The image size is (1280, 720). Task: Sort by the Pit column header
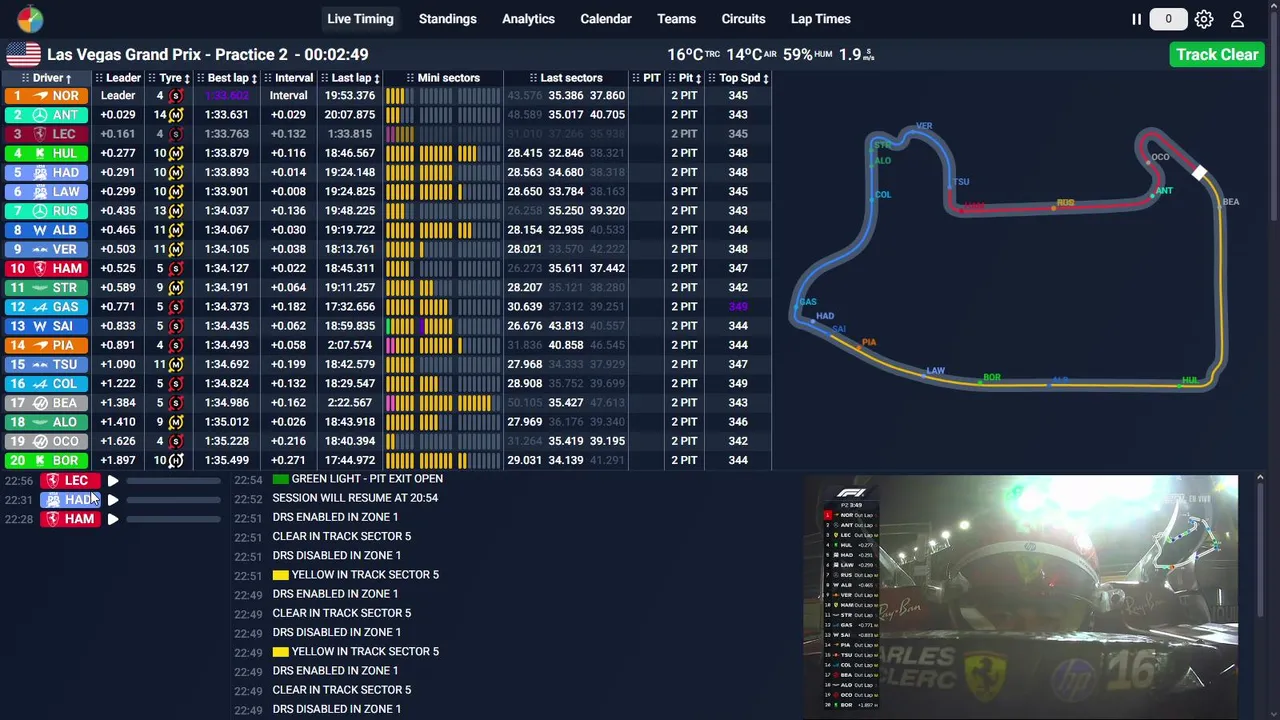[x=686, y=78]
